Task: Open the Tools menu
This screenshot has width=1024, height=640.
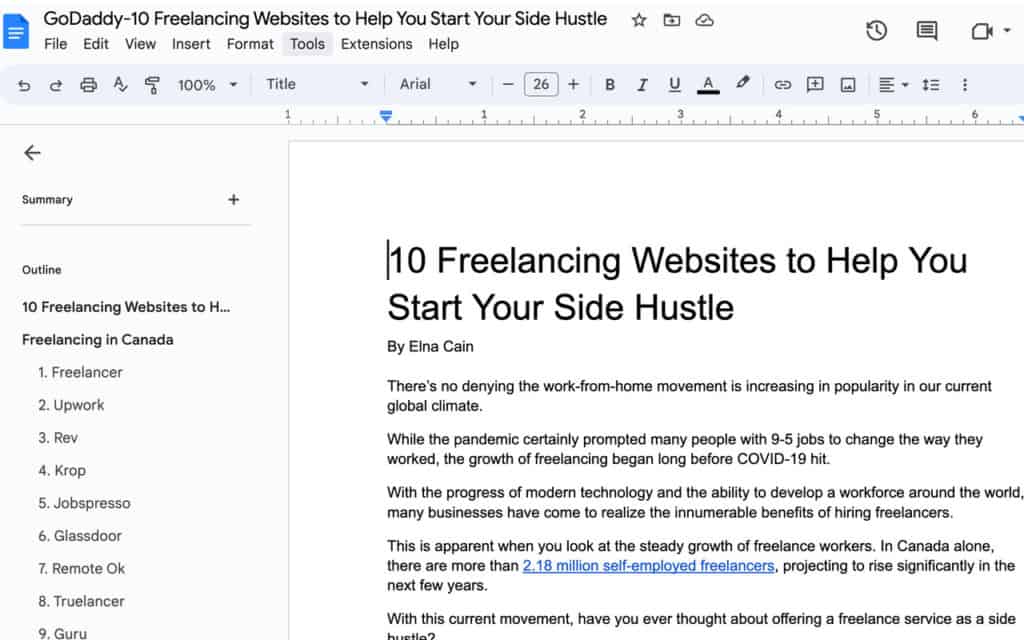Action: click(307, 44)
